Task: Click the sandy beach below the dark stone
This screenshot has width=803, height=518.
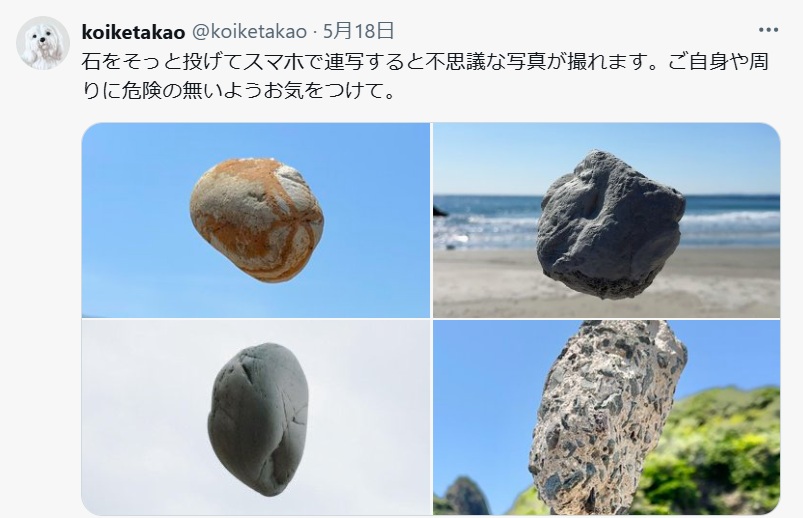Action: tap(604, 305)
